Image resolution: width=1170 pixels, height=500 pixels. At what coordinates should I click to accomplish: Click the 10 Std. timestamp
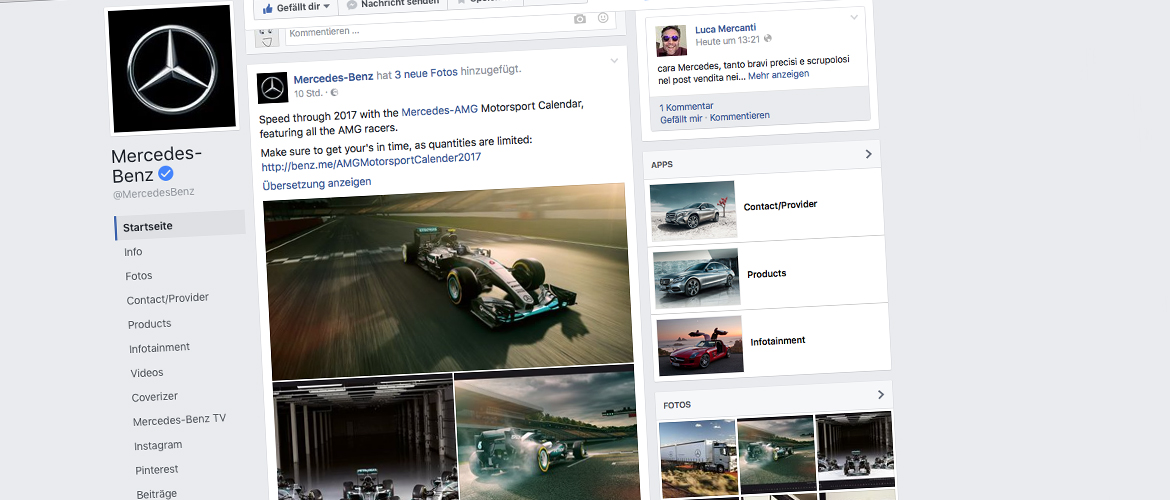click(309, 93)
